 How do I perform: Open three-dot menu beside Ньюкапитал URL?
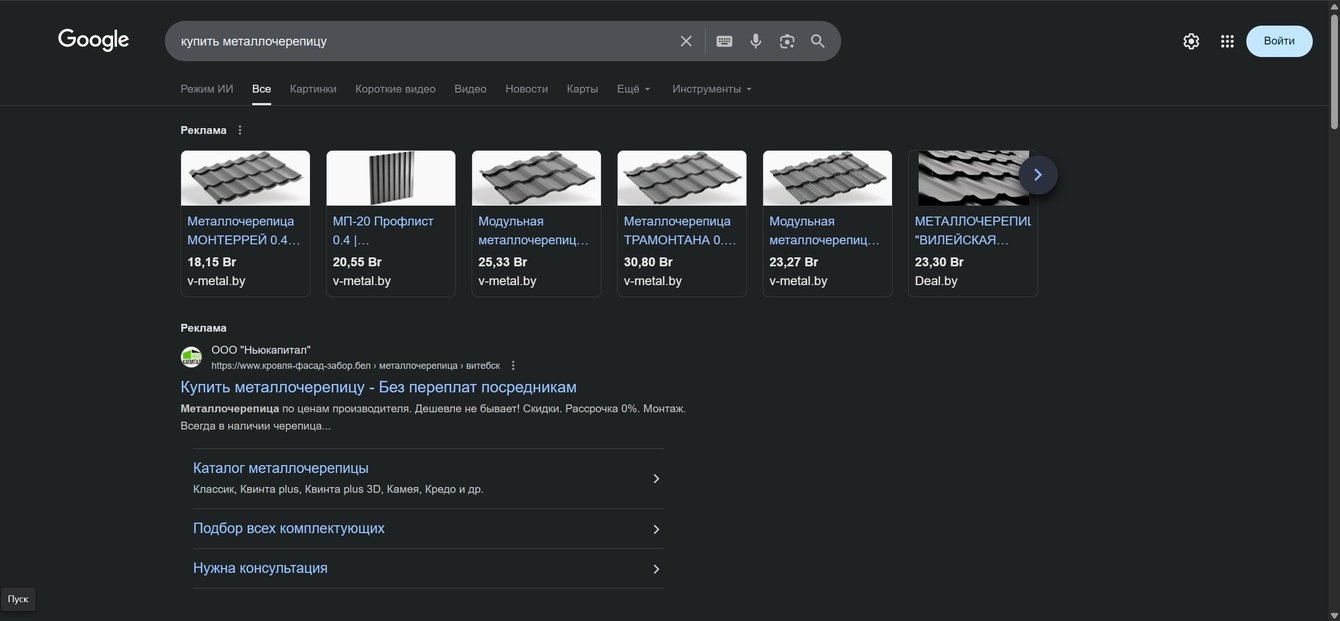tap(513, 366)
